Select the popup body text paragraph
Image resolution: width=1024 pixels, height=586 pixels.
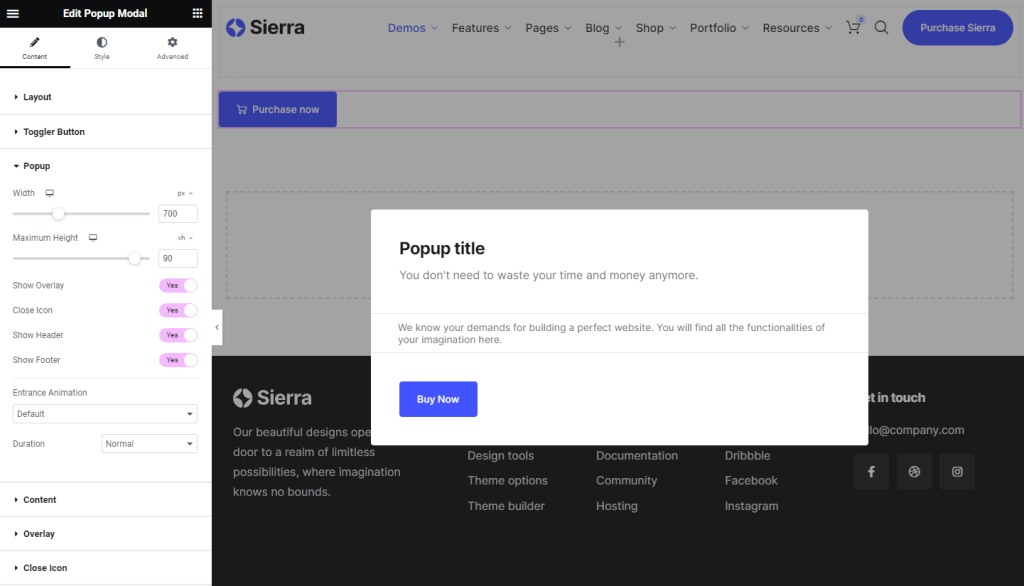click(611, 333)
